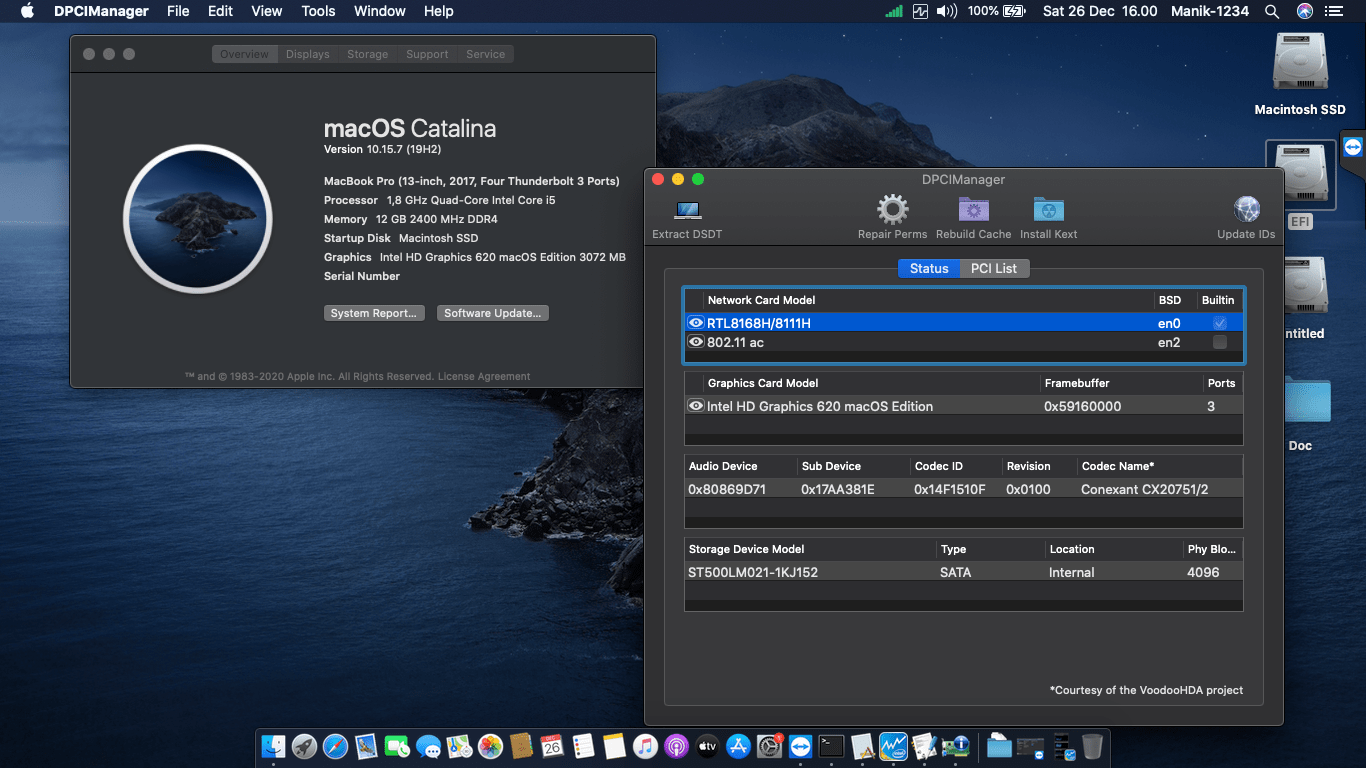Image resolution: width=1366 pixels, height=768 pixels.
Task: Toggle eye icon for RTL8168H/8111H row
Action: (696, 323)
